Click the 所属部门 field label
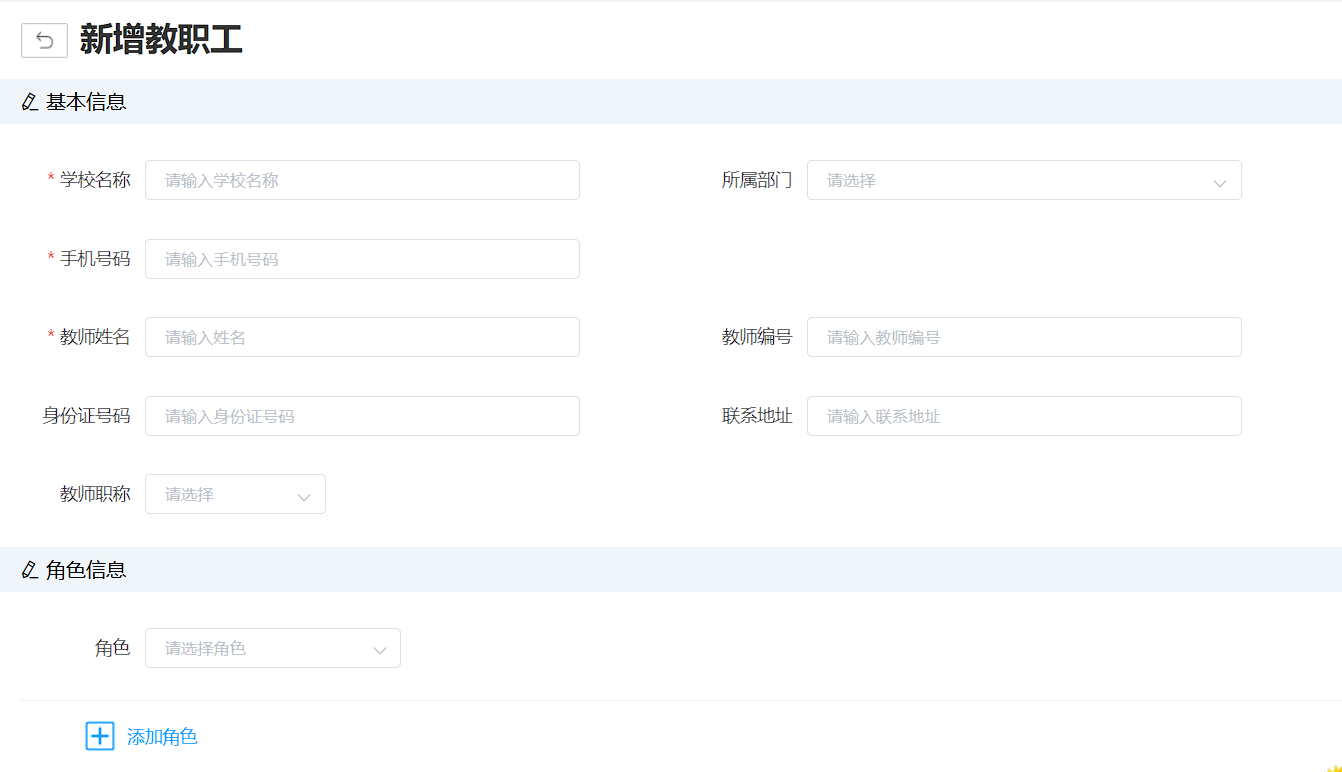The width and height of the screenshot is (1342, 772). coord(757,180)
